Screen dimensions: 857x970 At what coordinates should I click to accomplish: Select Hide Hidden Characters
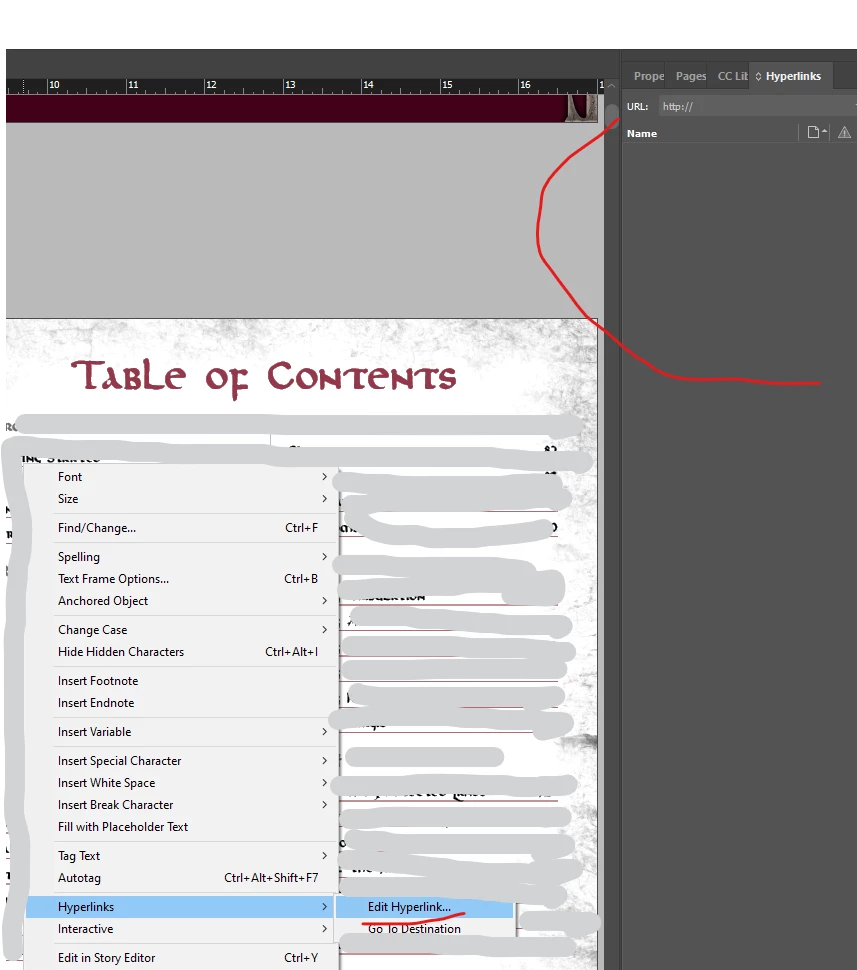click(181, 652)
